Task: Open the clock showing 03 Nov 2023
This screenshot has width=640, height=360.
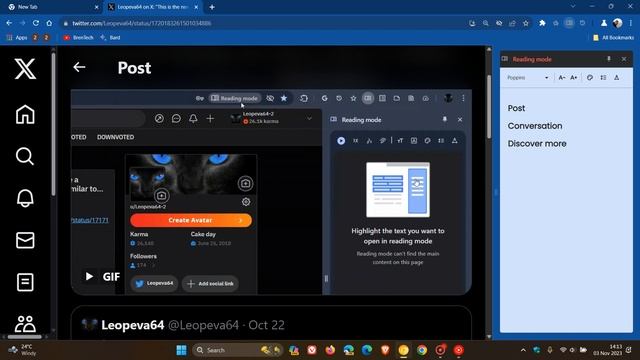Action: click(x=608, y=350)
